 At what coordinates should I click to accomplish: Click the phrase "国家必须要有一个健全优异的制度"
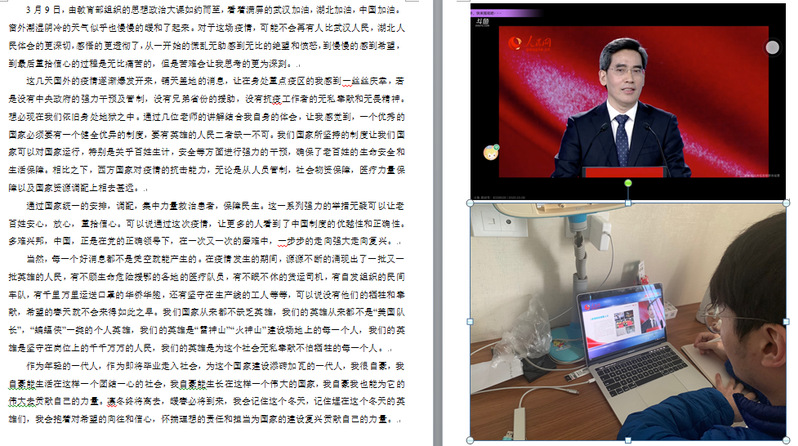pos(75,134)
